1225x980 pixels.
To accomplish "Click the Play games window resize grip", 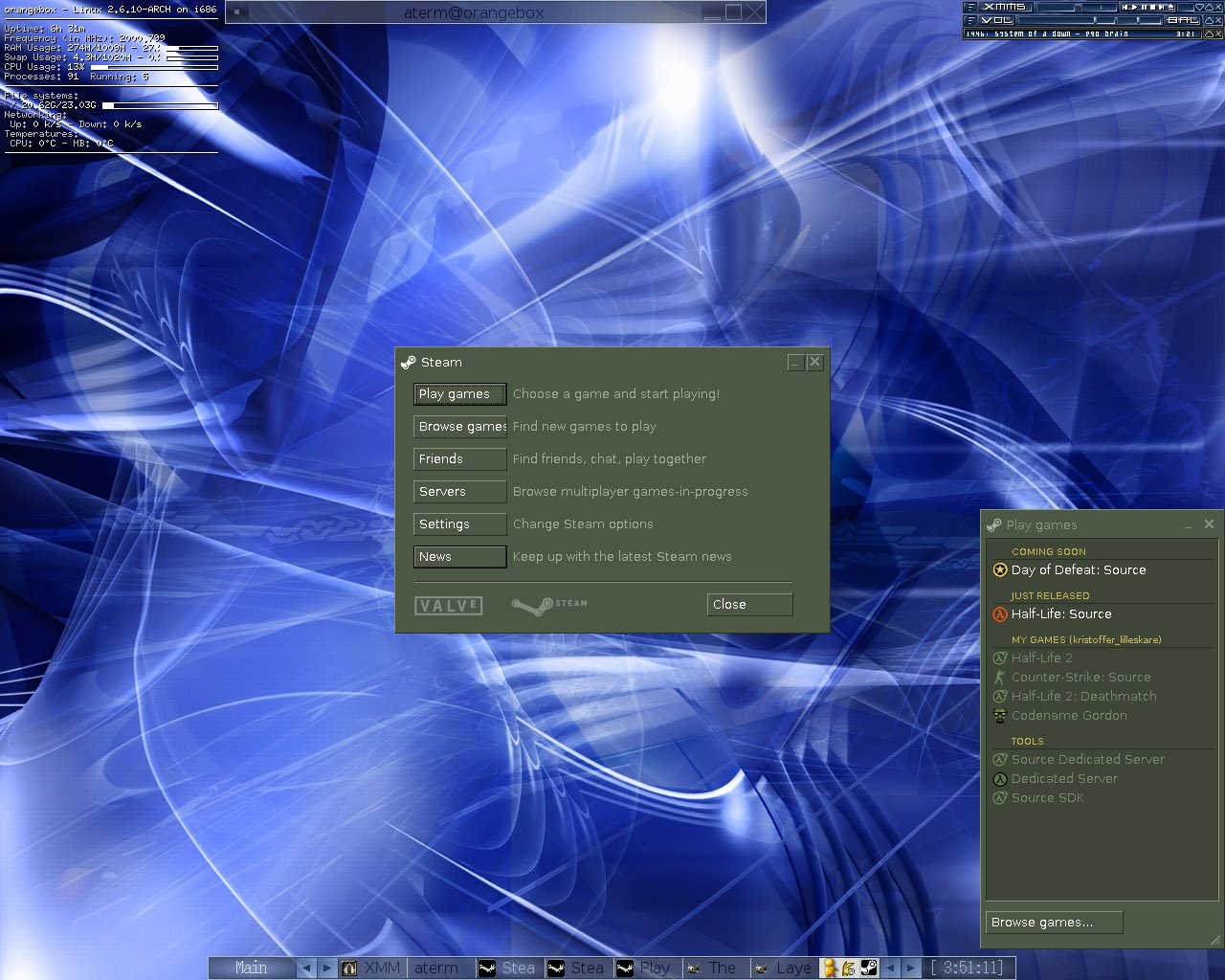I will coord(1216,940).
